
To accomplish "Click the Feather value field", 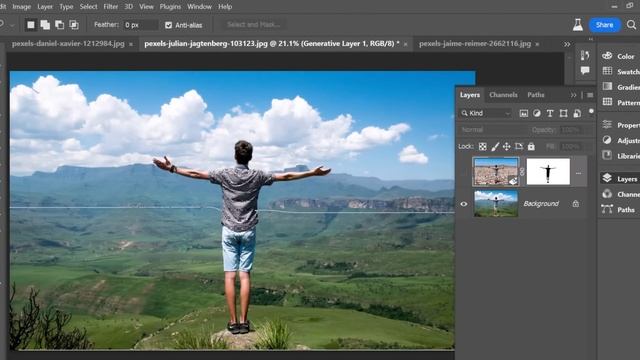I will coord(140,25).
